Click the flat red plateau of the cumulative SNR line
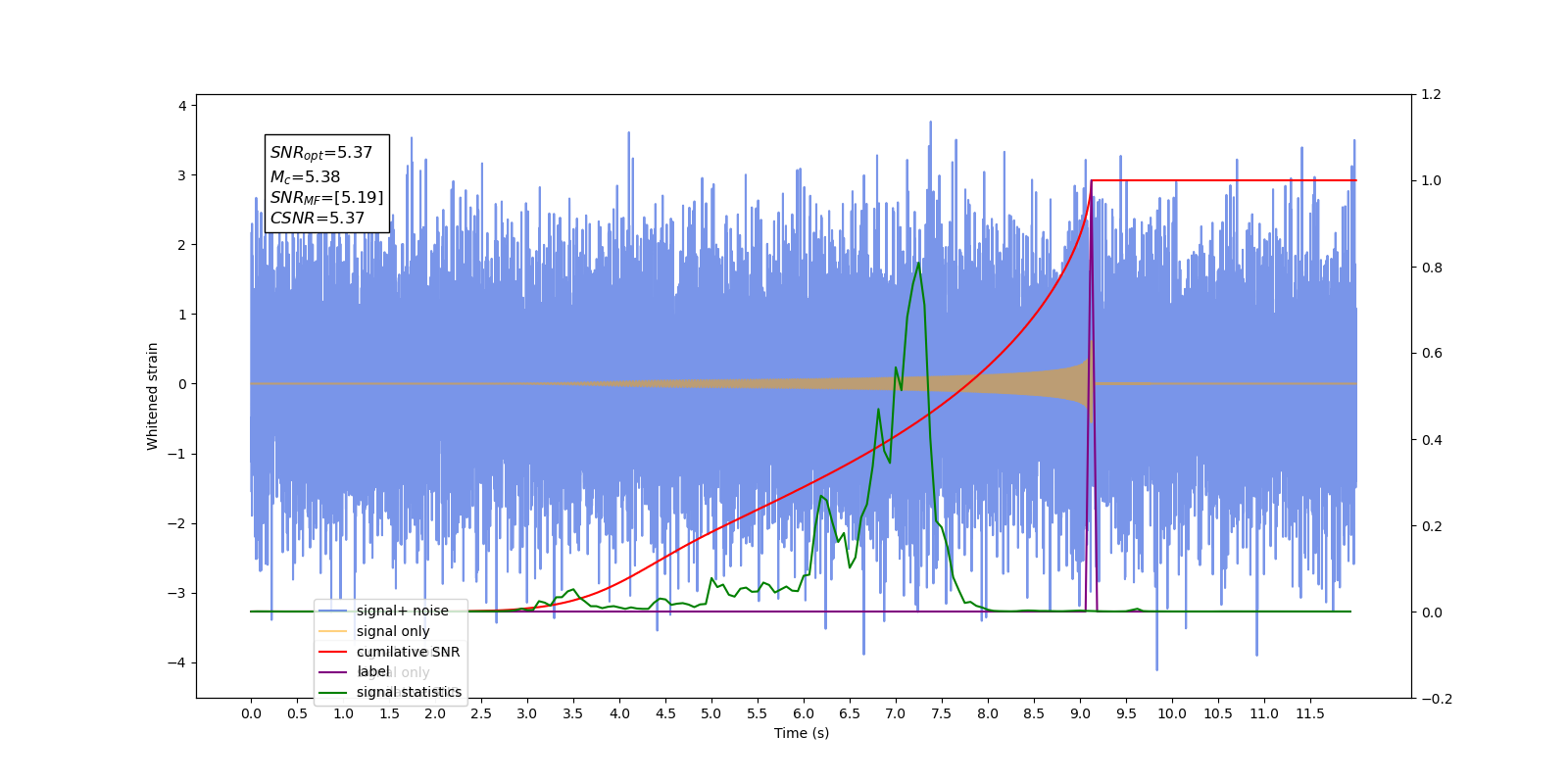The width and height of the screenshot is (1568, 784). point(1224,180)
